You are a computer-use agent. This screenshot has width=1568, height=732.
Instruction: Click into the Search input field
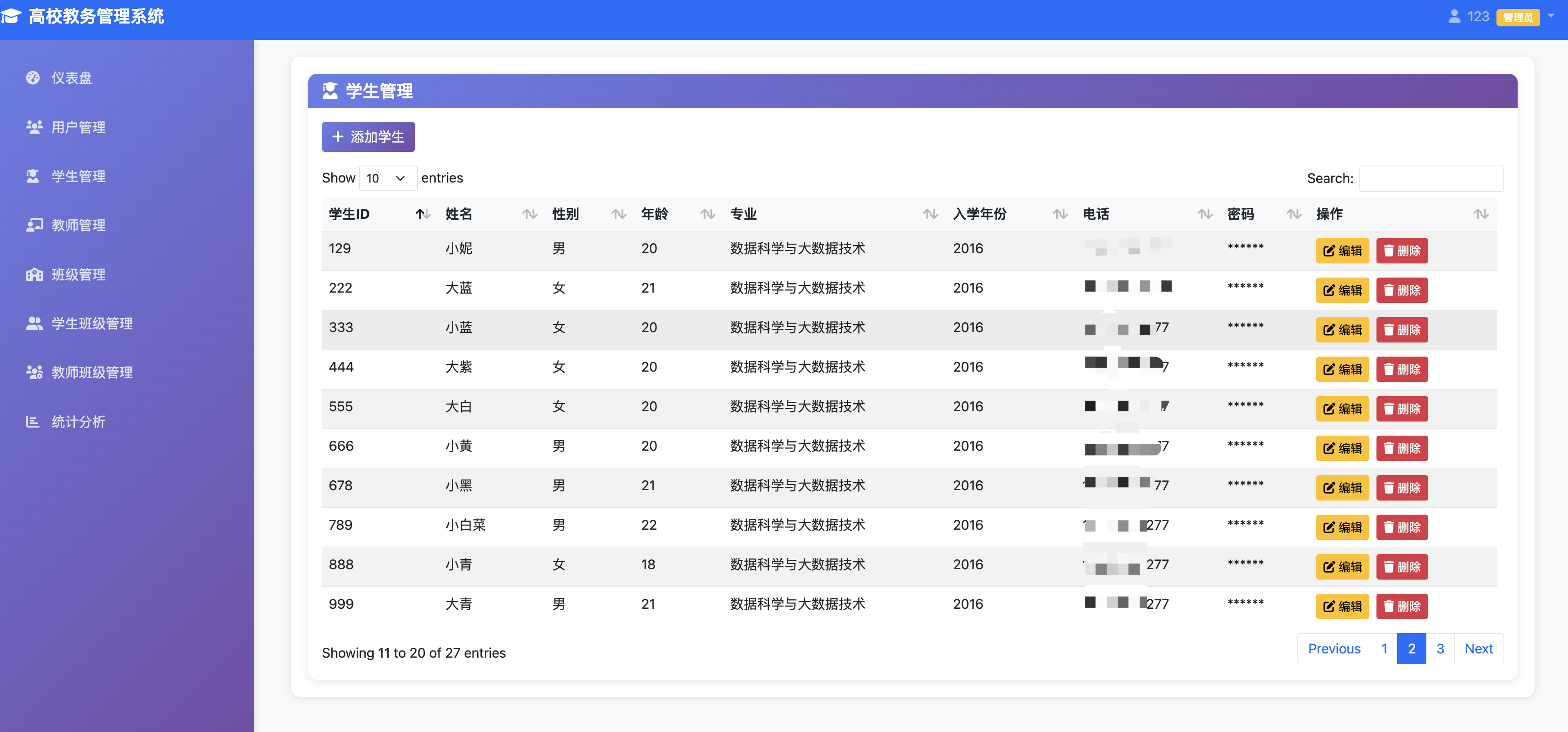click(1431, 178)
